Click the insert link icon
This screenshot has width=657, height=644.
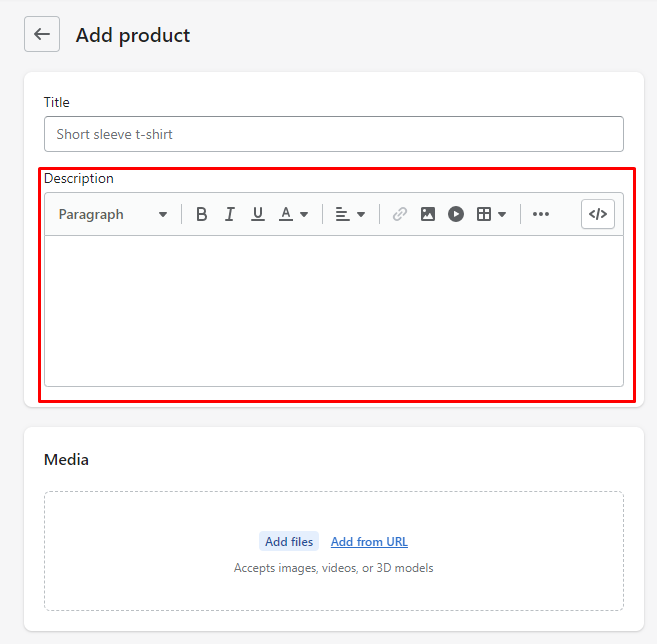(x=400, y=215)
